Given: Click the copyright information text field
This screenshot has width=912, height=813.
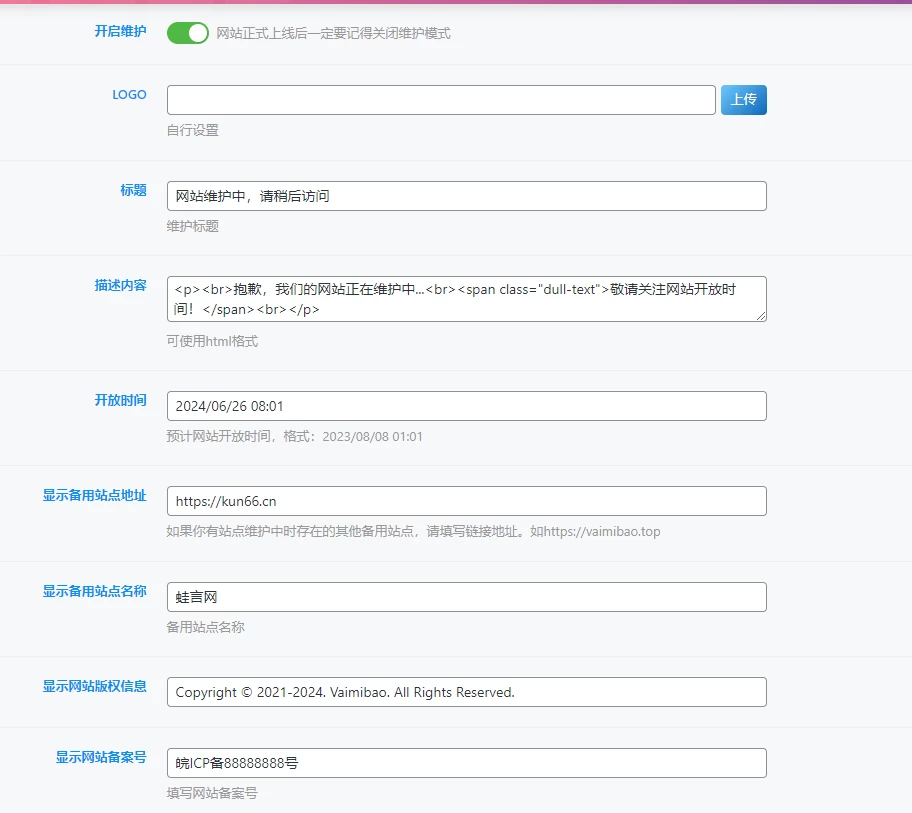Looking at the screenshot, I should pyautogui.click(x=467, y=691).
